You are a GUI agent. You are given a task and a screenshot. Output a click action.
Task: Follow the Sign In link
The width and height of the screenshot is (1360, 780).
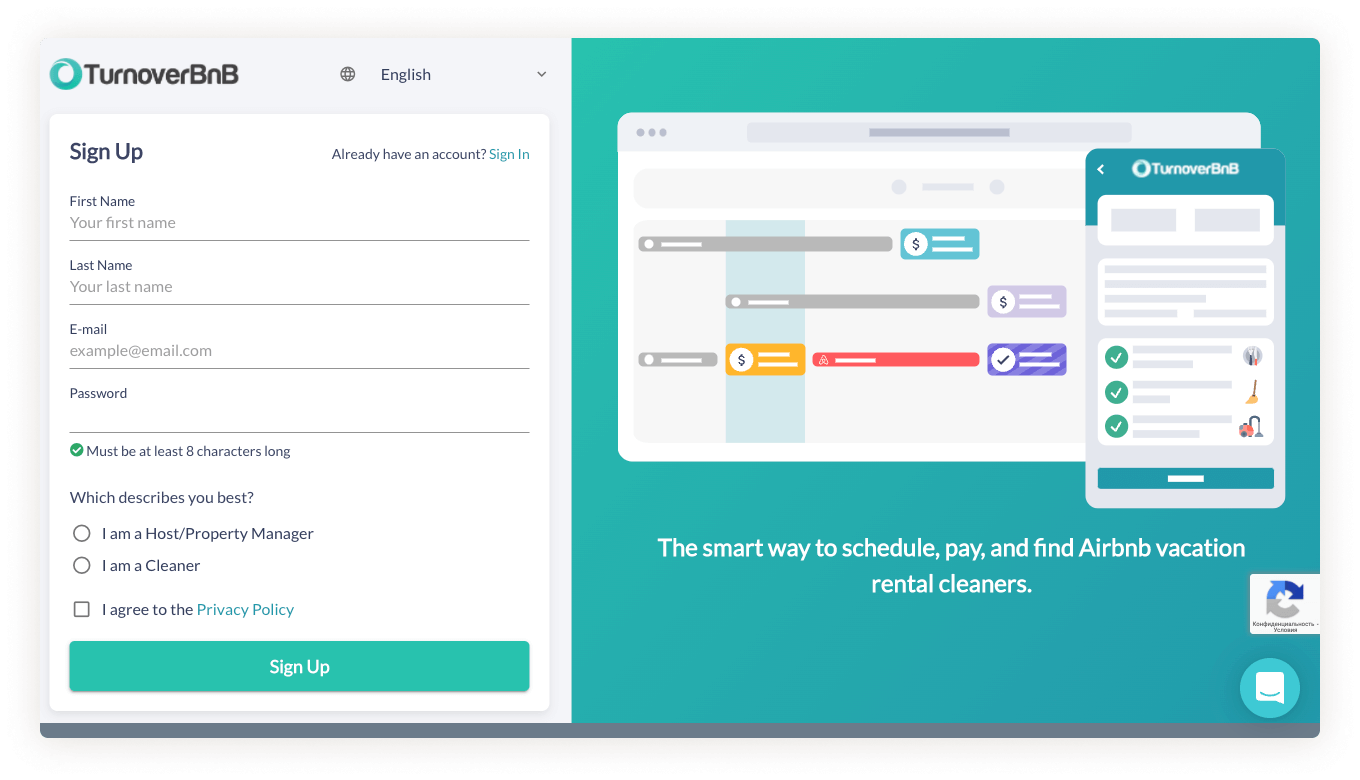[509, 154]
